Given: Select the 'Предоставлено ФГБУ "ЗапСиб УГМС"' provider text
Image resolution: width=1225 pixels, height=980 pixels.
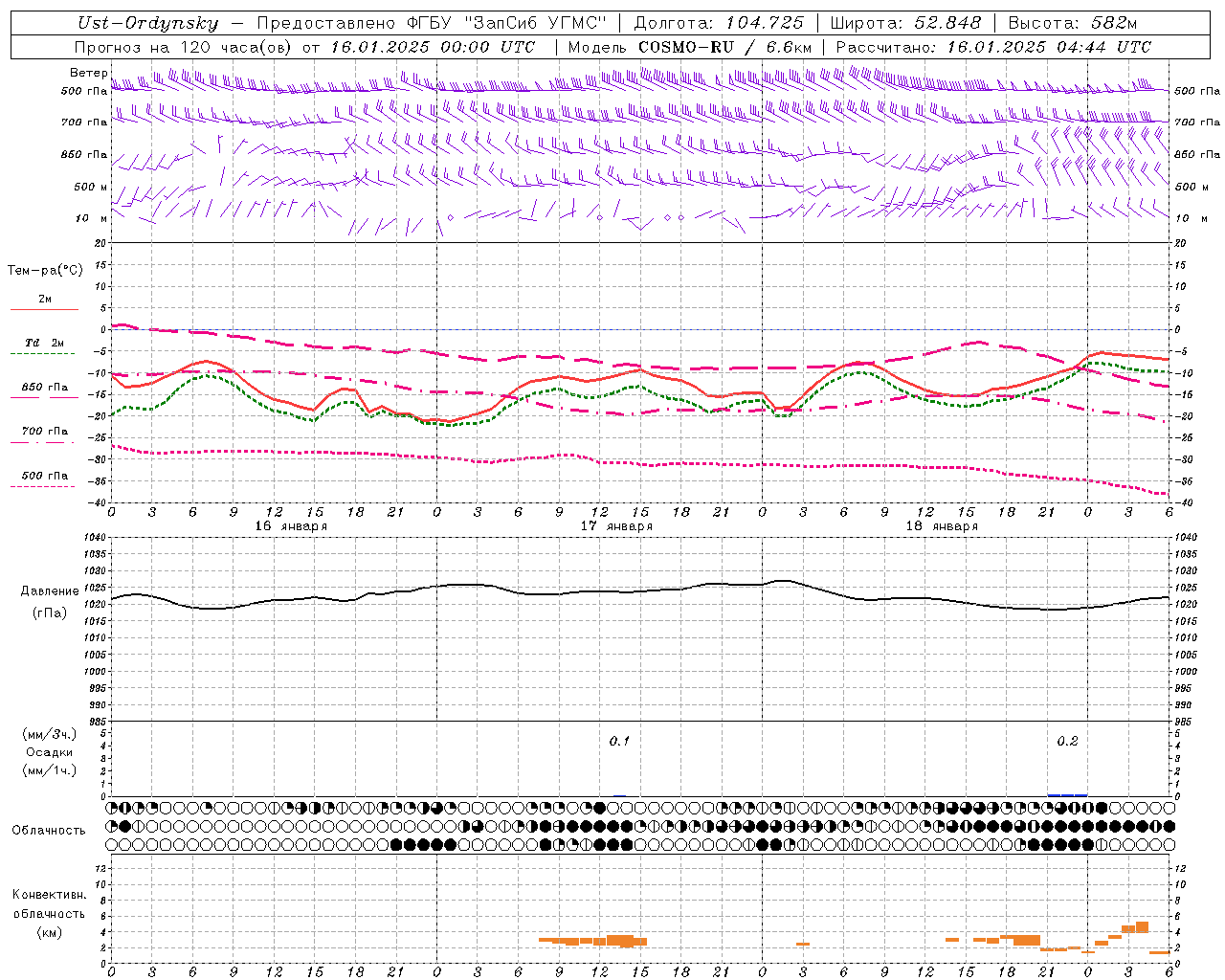Looking at the screenshot, I should click(x=432, y=23).
